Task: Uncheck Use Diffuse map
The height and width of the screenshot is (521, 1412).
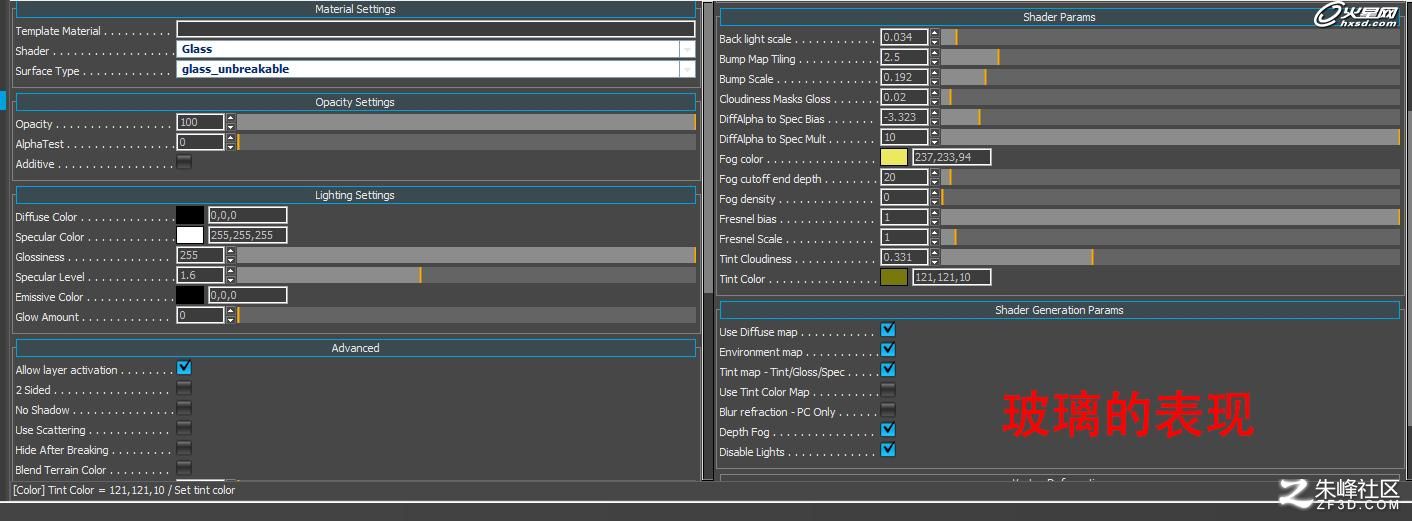Action: [x=888, y=330]
